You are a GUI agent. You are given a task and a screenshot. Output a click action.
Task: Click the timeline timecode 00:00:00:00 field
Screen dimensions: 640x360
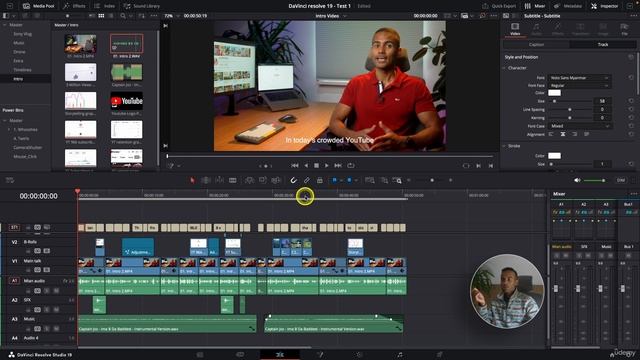point(38,196)
